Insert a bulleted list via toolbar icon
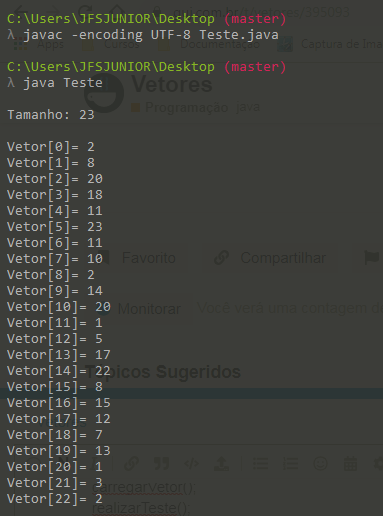 [260, 463]
